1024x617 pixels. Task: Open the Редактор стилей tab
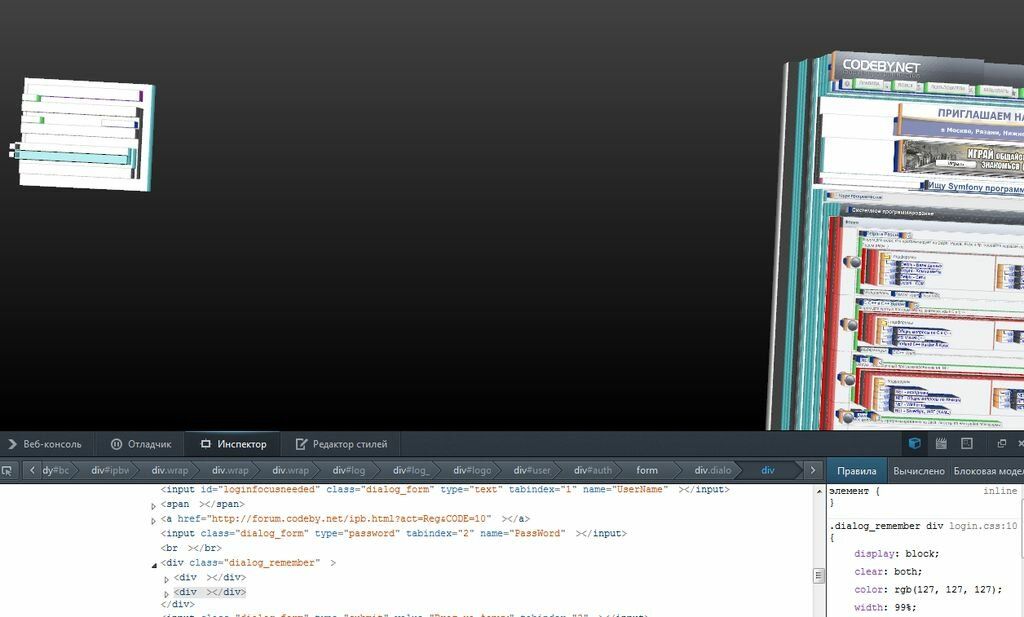point(341,444)
